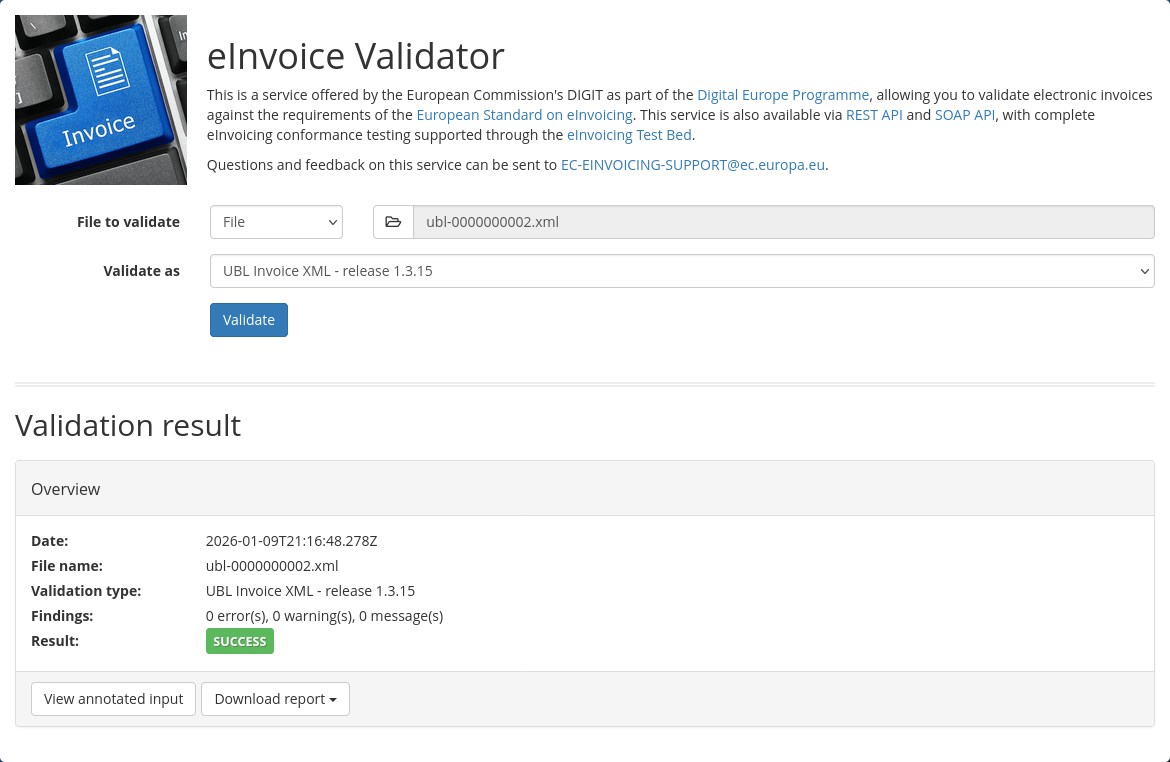The width and height of the screenshot is (1170, 762).
Task: Open the REST API link
Action: 874,115
